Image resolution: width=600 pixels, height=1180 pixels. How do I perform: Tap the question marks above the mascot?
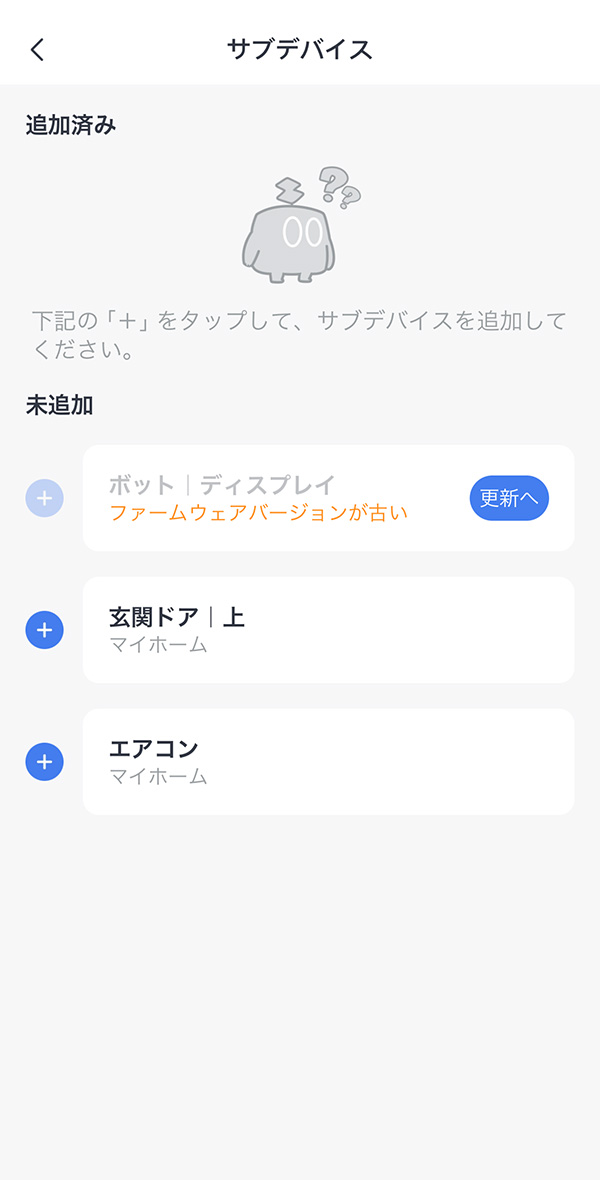(x=339, y=187)
